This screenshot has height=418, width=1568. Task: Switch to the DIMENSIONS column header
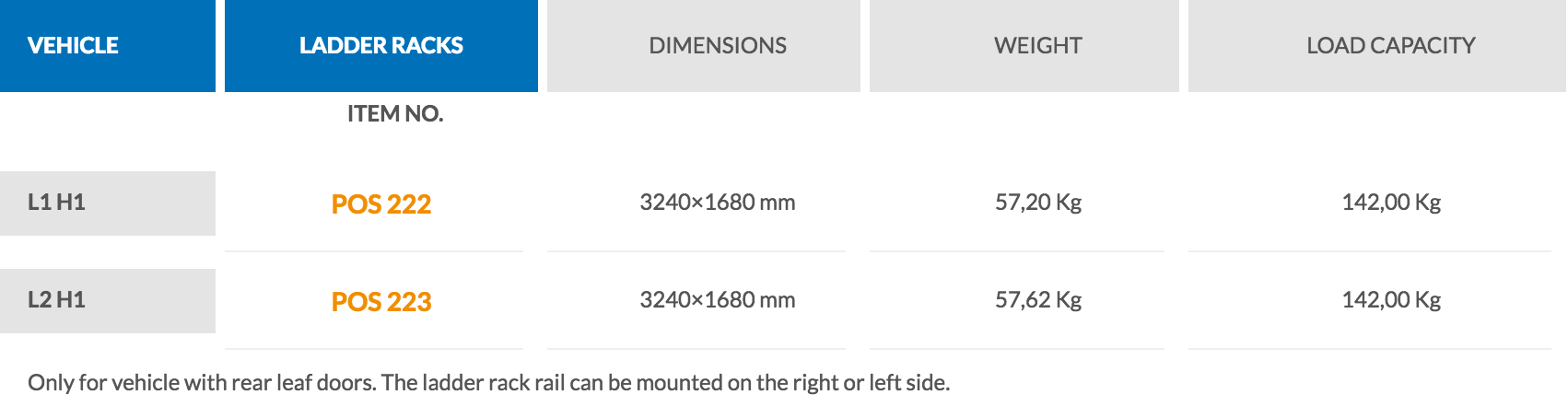[717, 45]
